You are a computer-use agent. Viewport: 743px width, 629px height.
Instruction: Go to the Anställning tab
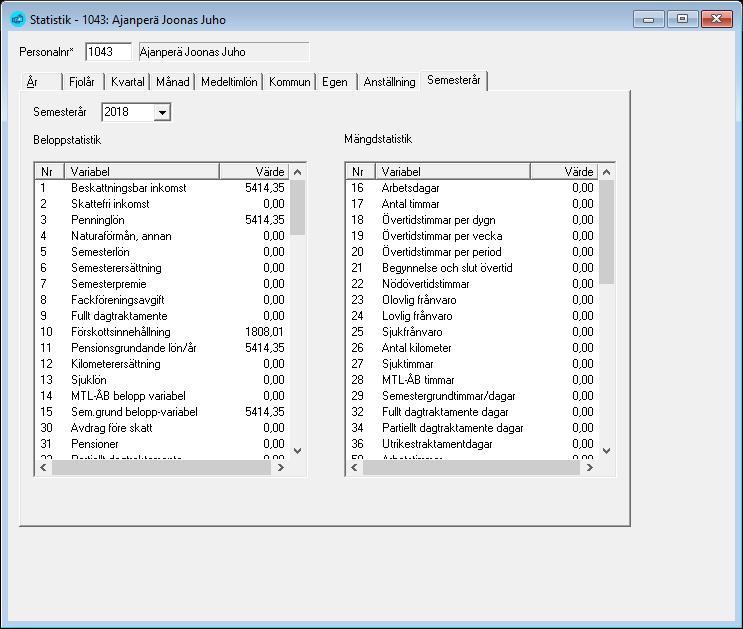click(x=389, y=82)
